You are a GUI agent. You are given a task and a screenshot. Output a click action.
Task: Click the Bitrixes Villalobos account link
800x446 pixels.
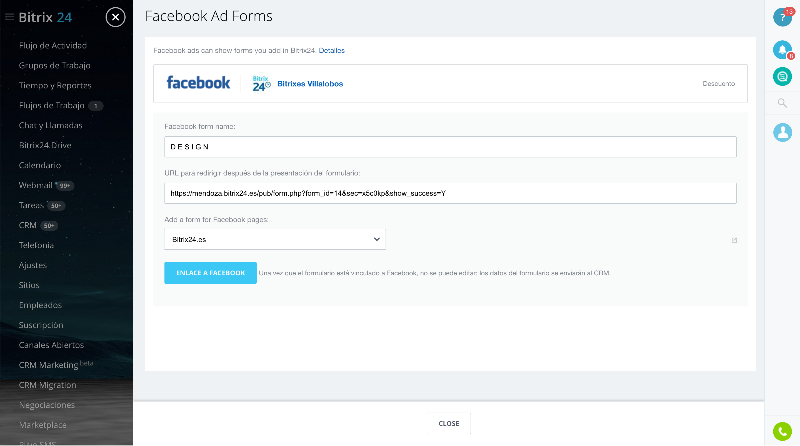tap(310, 84)
